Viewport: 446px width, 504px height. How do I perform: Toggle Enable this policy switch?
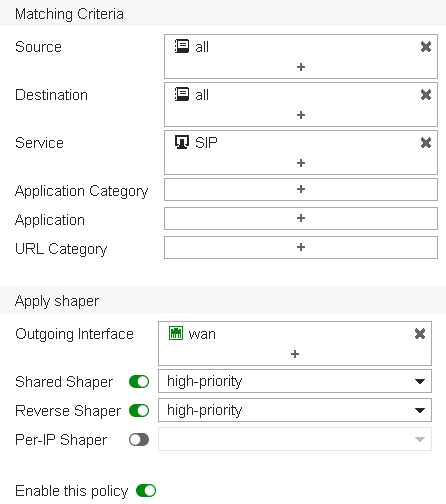(146, 491)
